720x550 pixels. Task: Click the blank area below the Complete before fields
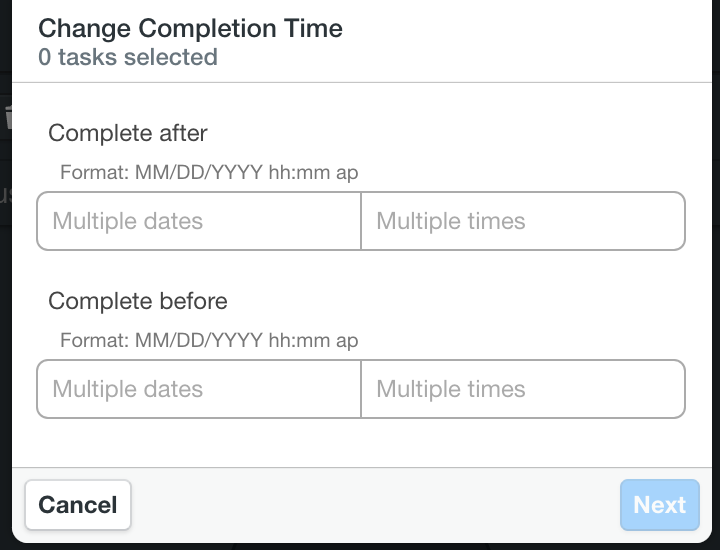pos(362,443)
